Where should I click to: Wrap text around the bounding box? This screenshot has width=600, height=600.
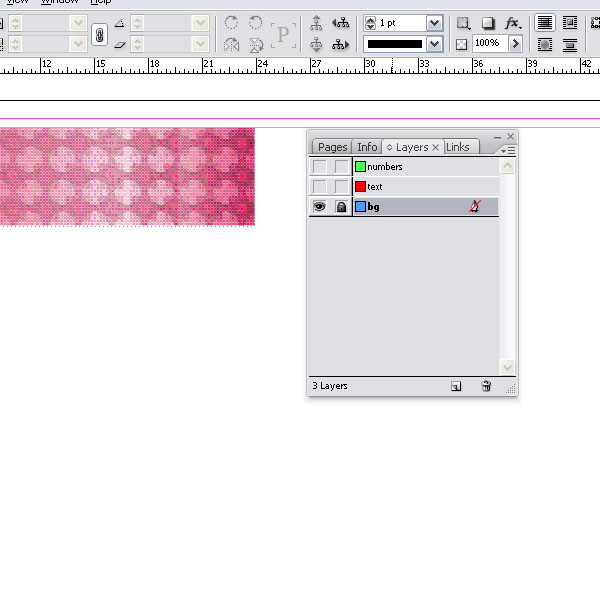click(x=570, y=23)
